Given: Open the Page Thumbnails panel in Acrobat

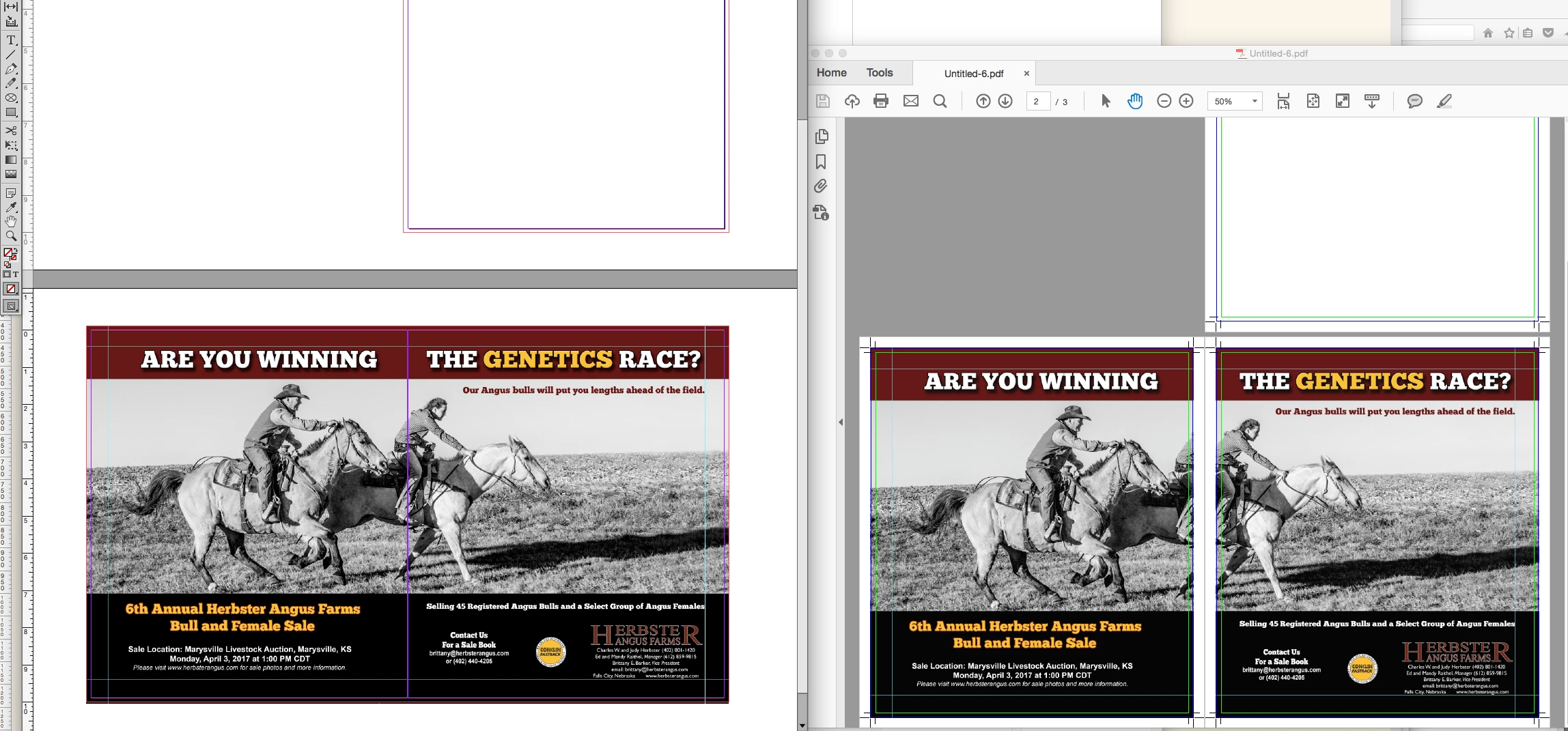Looking at the screenshot, I should tap(822, 137).
